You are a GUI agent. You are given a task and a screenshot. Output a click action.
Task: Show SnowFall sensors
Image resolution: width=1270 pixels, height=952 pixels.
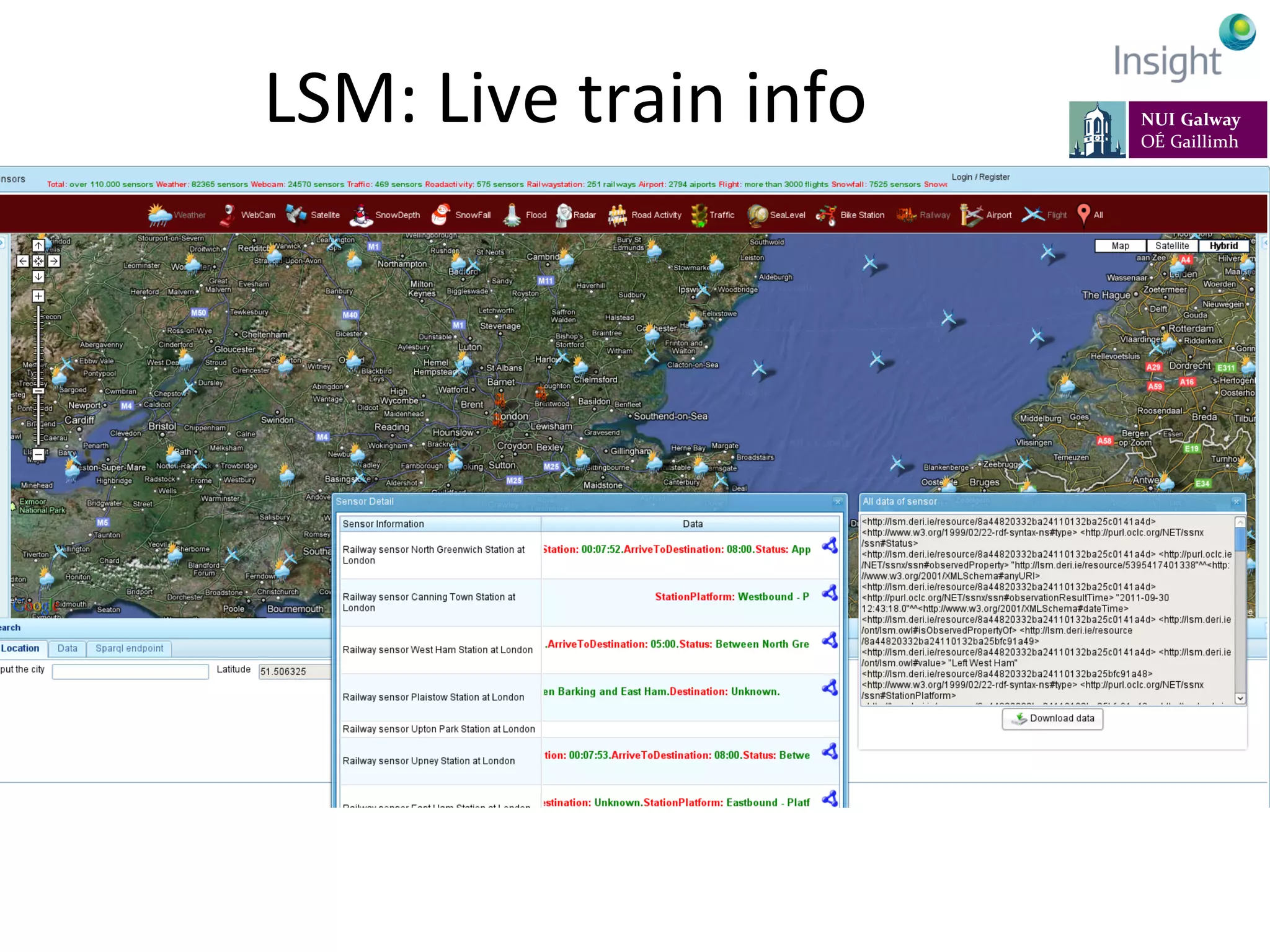(x=461, y=215)
